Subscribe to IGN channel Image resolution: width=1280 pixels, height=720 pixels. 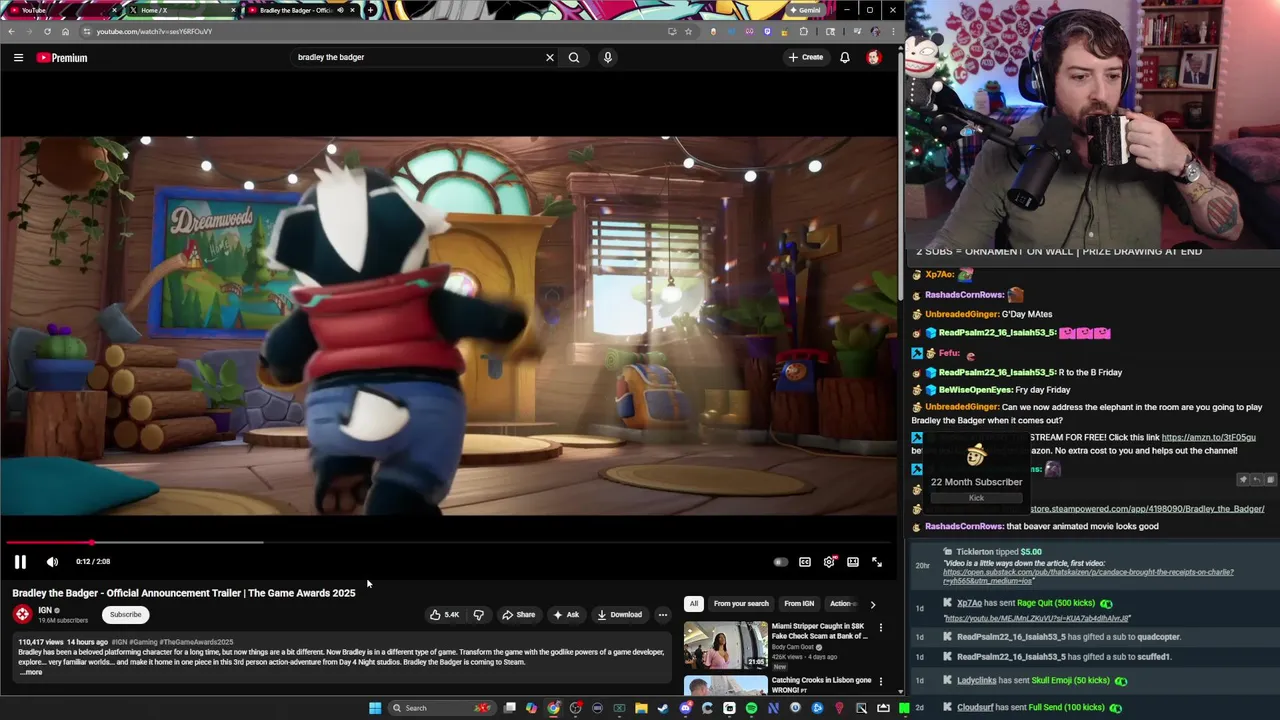(126, 614)
